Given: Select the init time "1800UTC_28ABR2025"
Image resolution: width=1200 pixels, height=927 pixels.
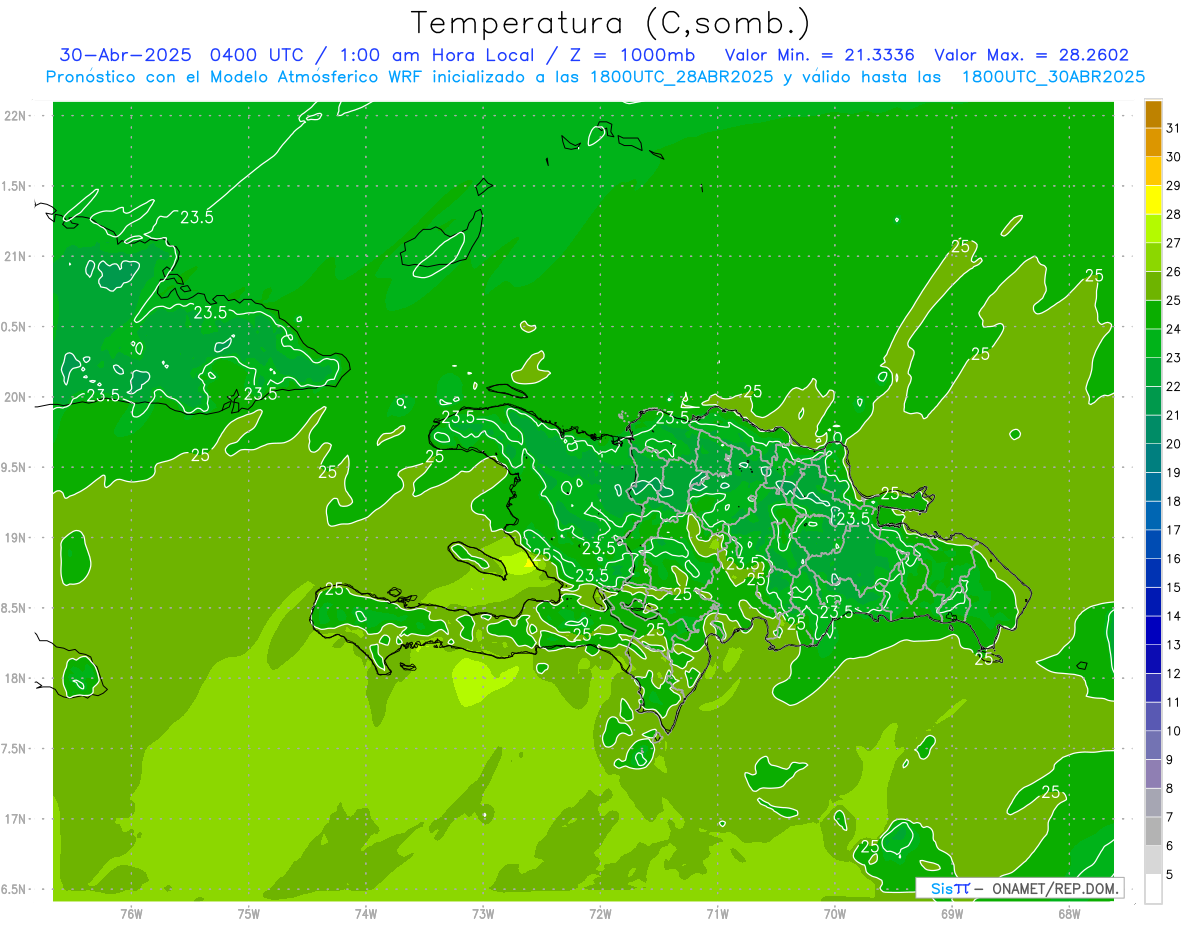Looking at the screenshot, I should pos(677,77).
